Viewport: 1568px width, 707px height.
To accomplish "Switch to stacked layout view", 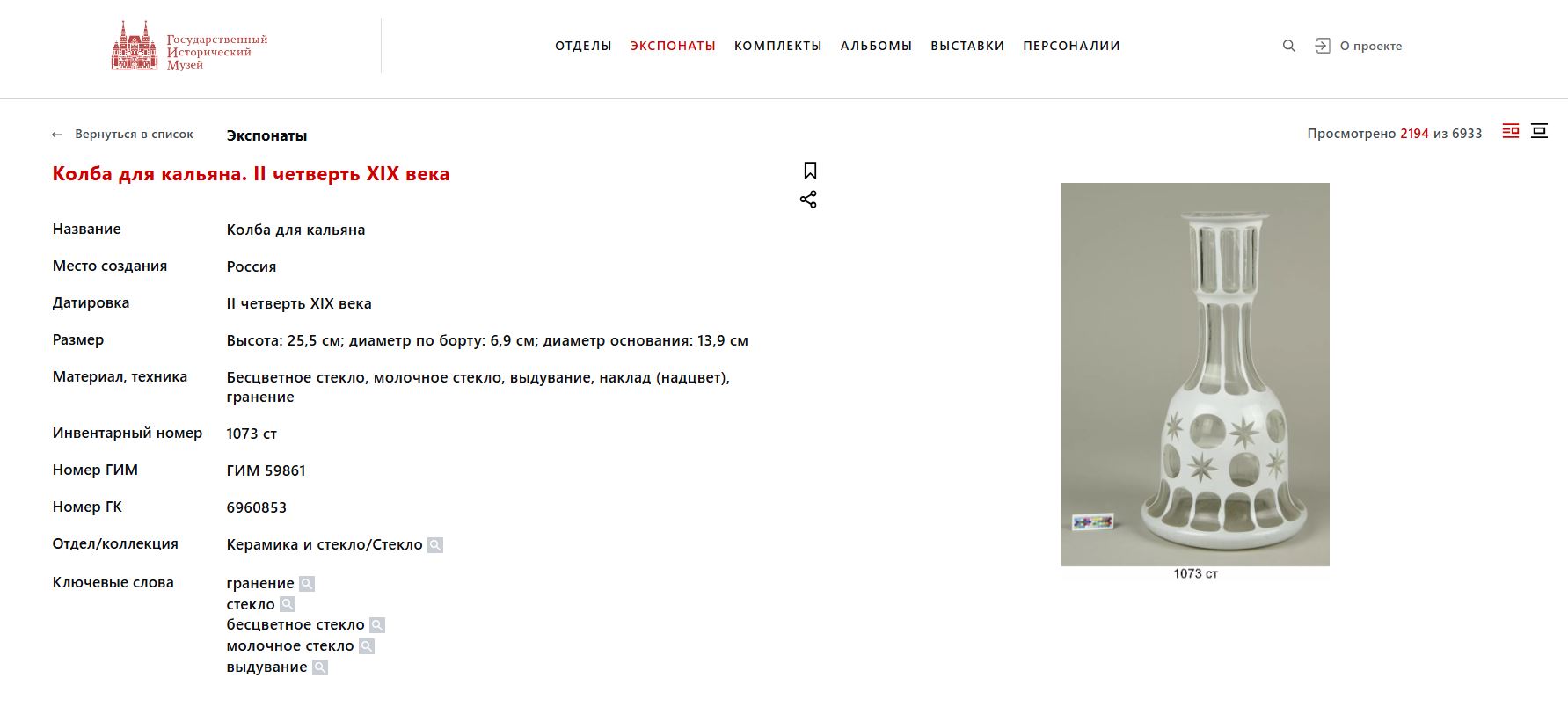I will click(1539, 131).
